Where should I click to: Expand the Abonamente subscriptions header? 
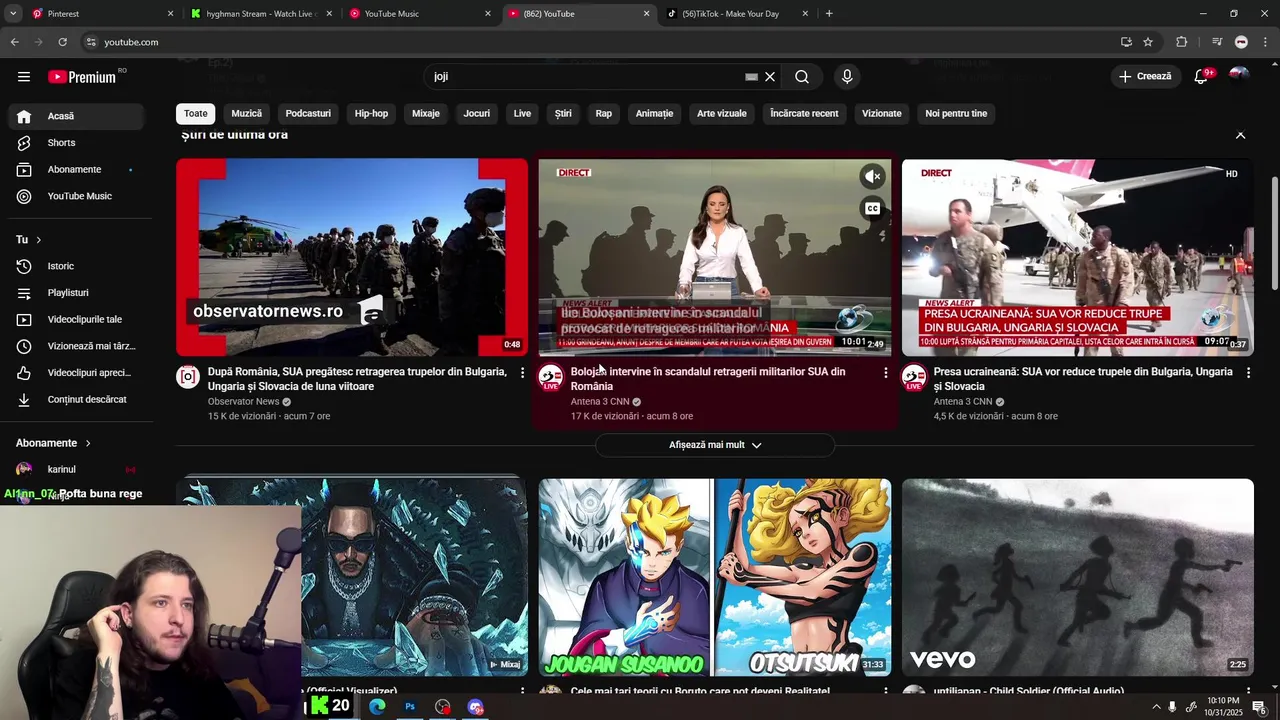(53, 443)
